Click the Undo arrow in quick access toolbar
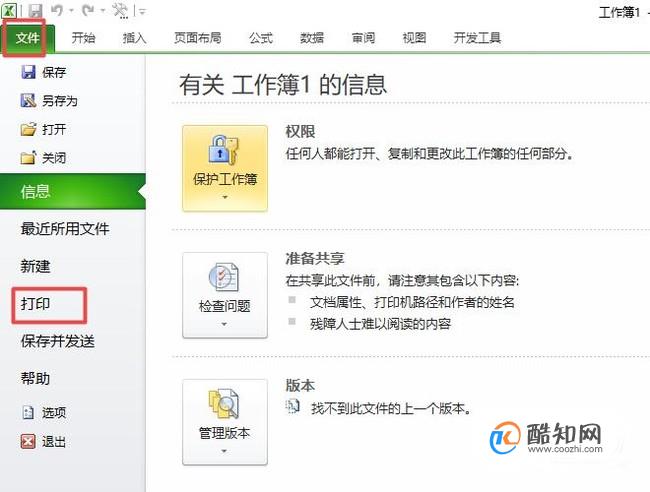The height and width of the screenshot is (492, 650). pyautogui.click(x=58, y=10)
